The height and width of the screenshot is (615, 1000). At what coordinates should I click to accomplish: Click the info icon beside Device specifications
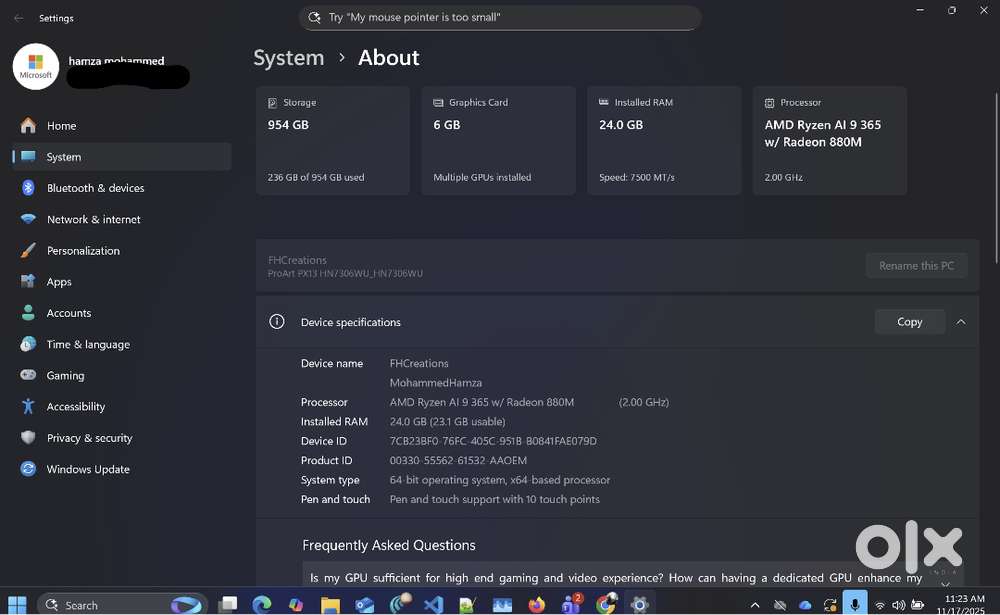(277, 321)
